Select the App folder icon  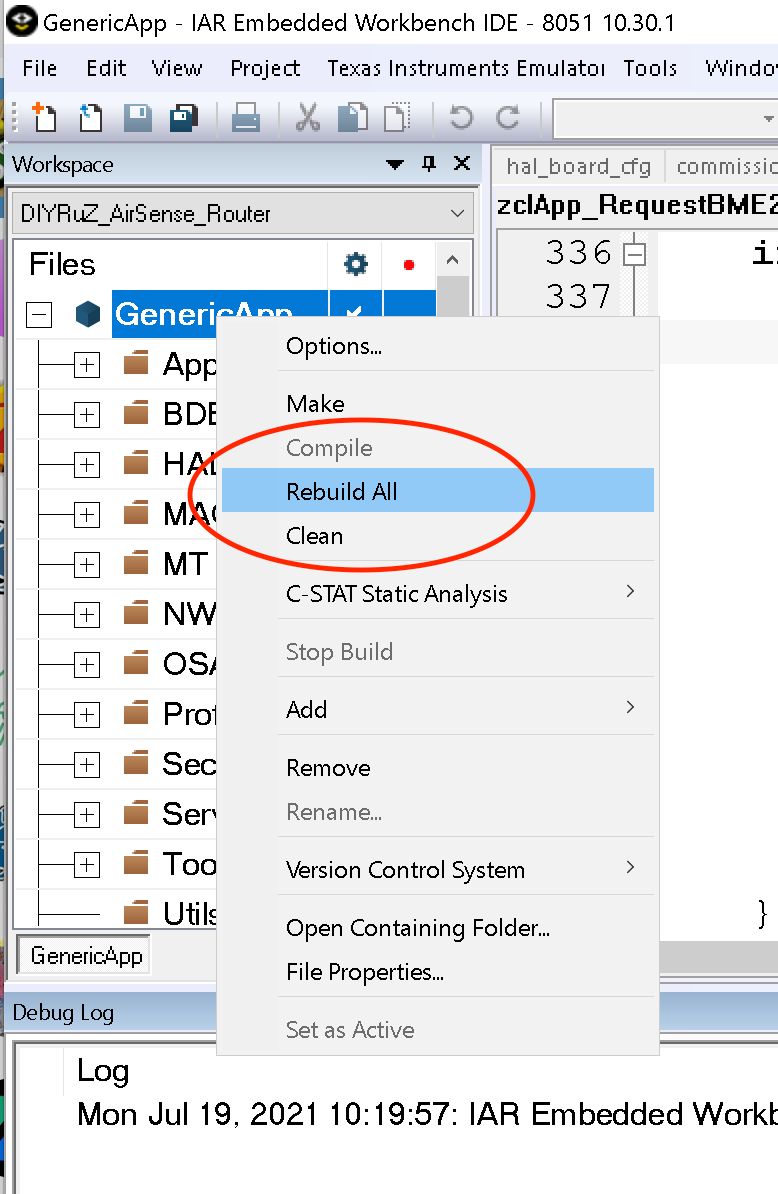(x=136, y=363)
